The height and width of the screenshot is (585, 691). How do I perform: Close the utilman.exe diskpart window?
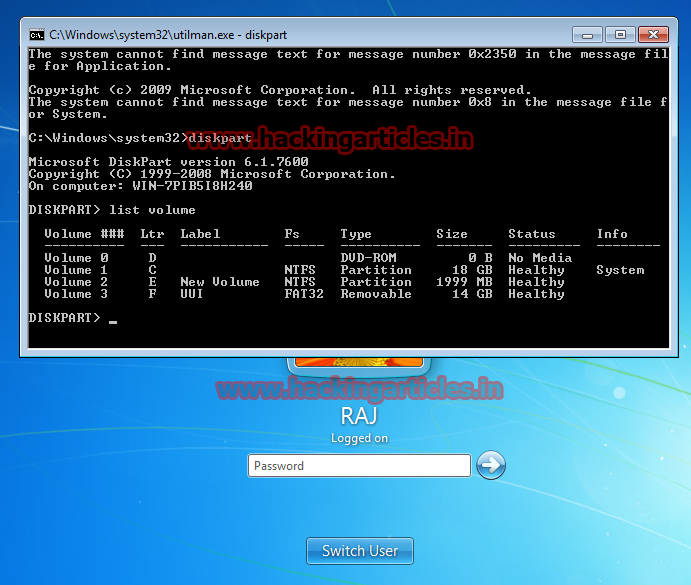point(654,35)
